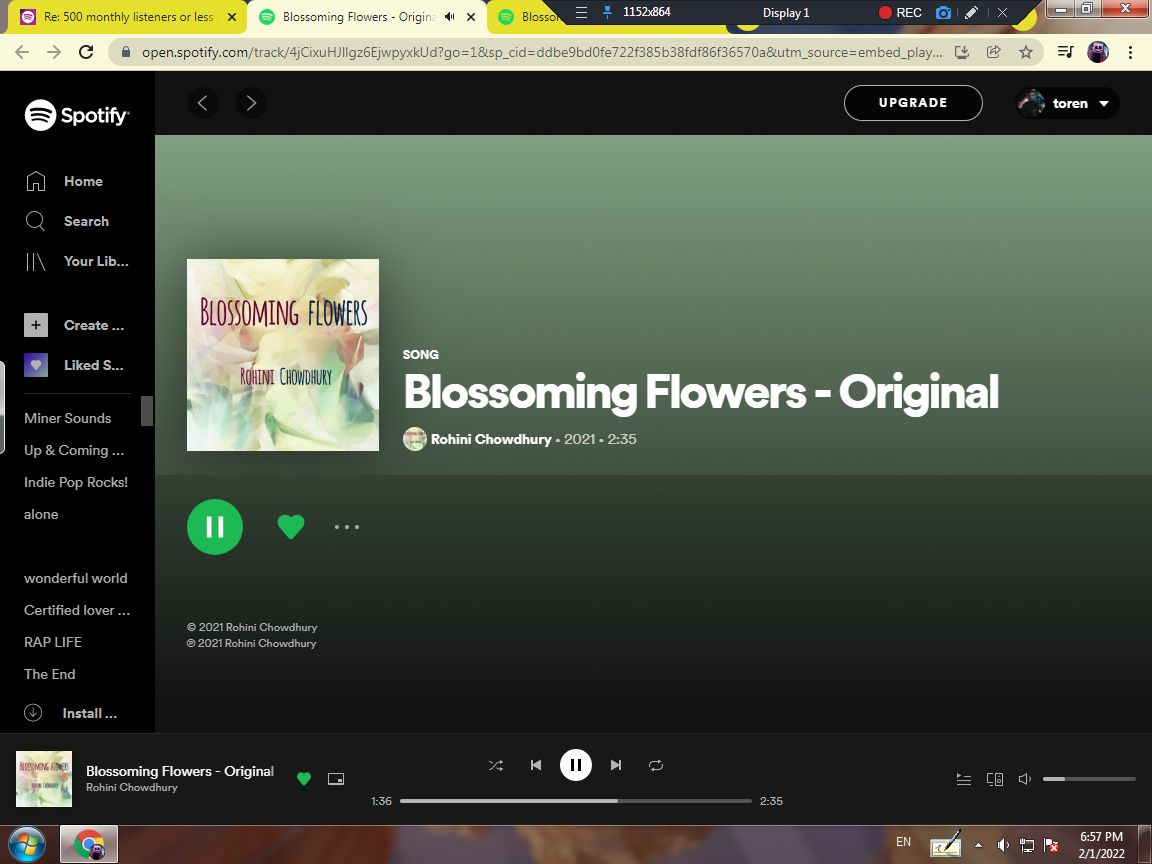
Task: Adjust the volume slider
Action: (x=1089, y=779)
